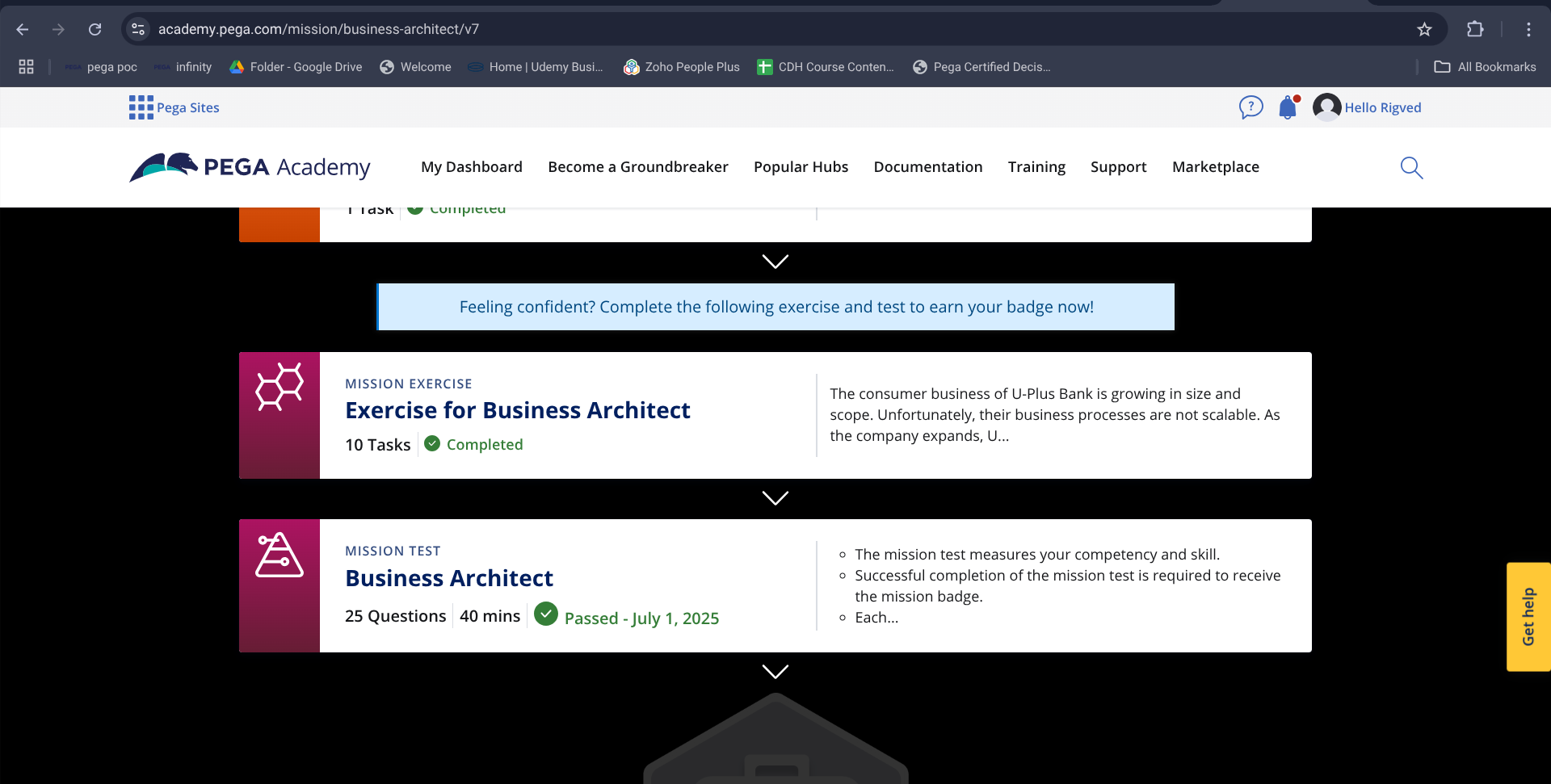Image resolution: width=1551 pixels, height=784 pixels.
Task: Open the browser extensions puzzle icon
Action: coord(1475,29)
